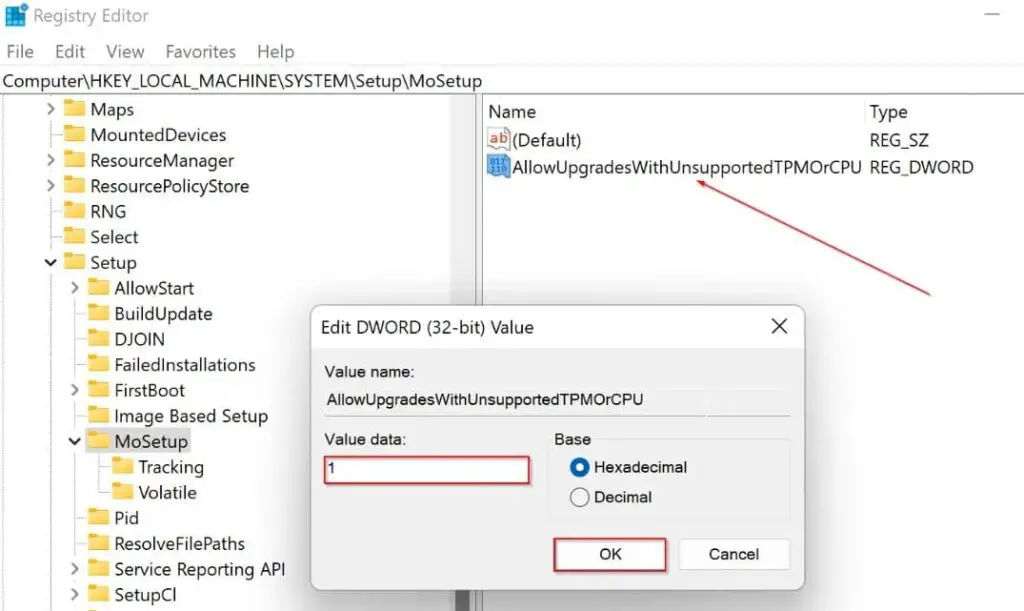Click OK to confirm the DWORD value
Screen dimensions: 1024x611
click(608, 554)
